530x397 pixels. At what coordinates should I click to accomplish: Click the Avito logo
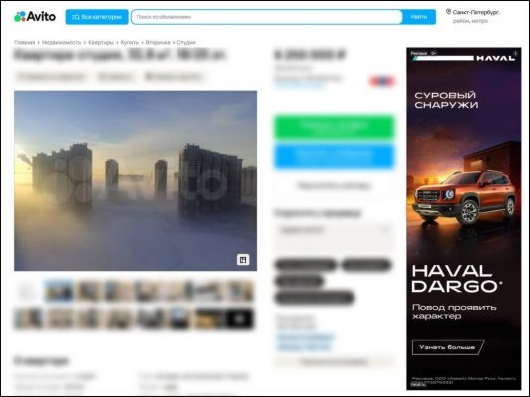click(x=35, y=16)
